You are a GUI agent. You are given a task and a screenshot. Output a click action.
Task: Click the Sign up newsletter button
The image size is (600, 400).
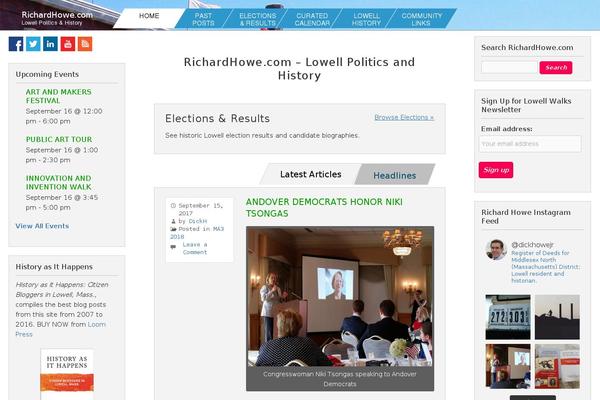pos(496,170)
